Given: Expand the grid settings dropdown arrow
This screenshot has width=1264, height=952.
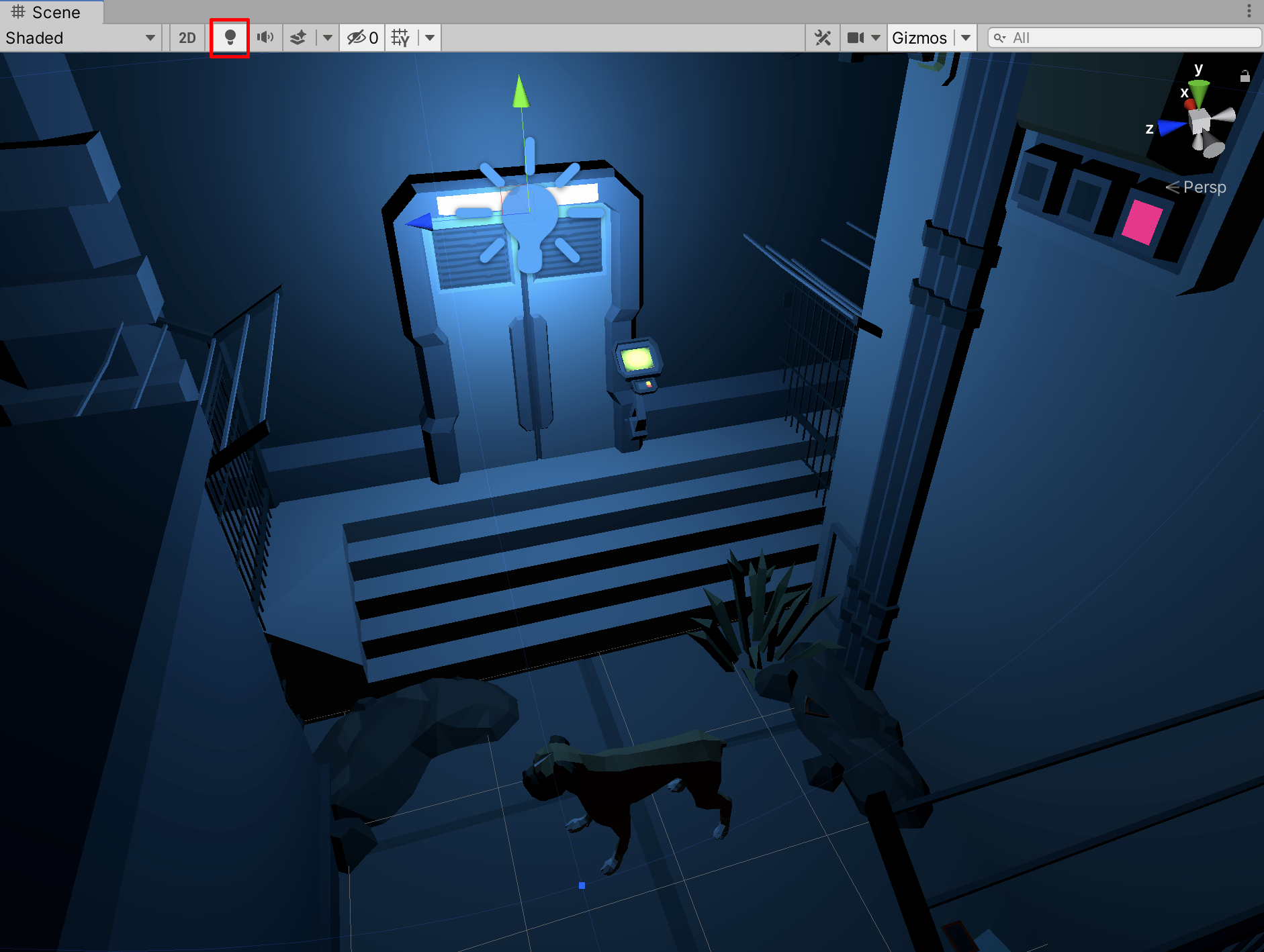Looking at the screenshot, I should [x=430, y=38].
